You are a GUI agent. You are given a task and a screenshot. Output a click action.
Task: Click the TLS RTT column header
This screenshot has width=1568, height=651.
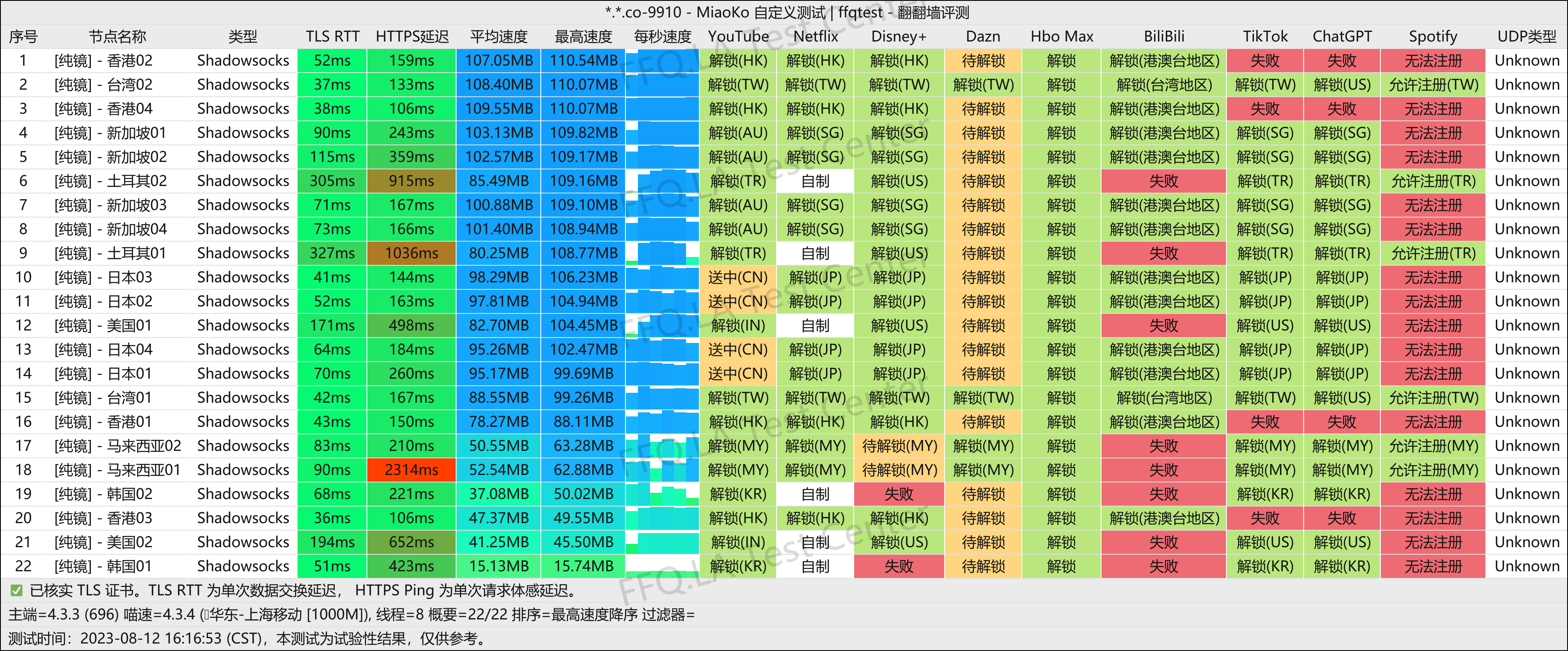(332, 37)
